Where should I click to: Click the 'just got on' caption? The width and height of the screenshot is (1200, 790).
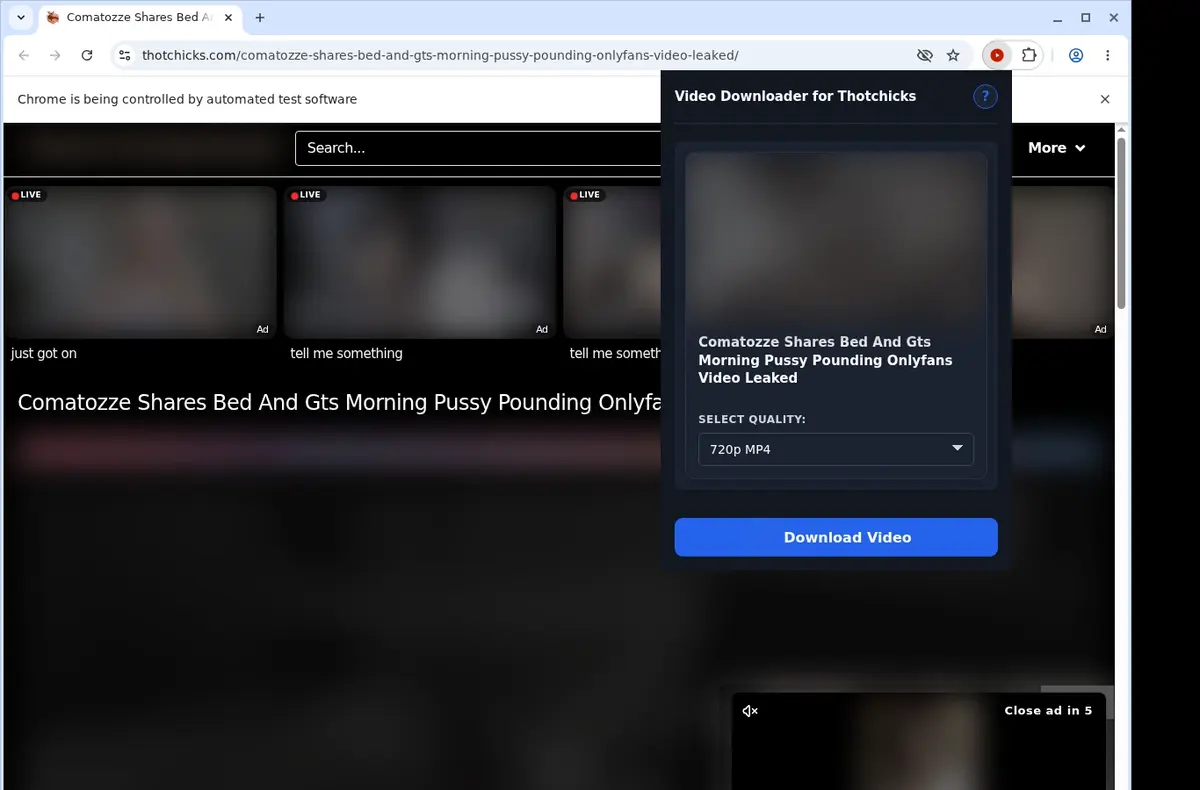click(44, 353)
